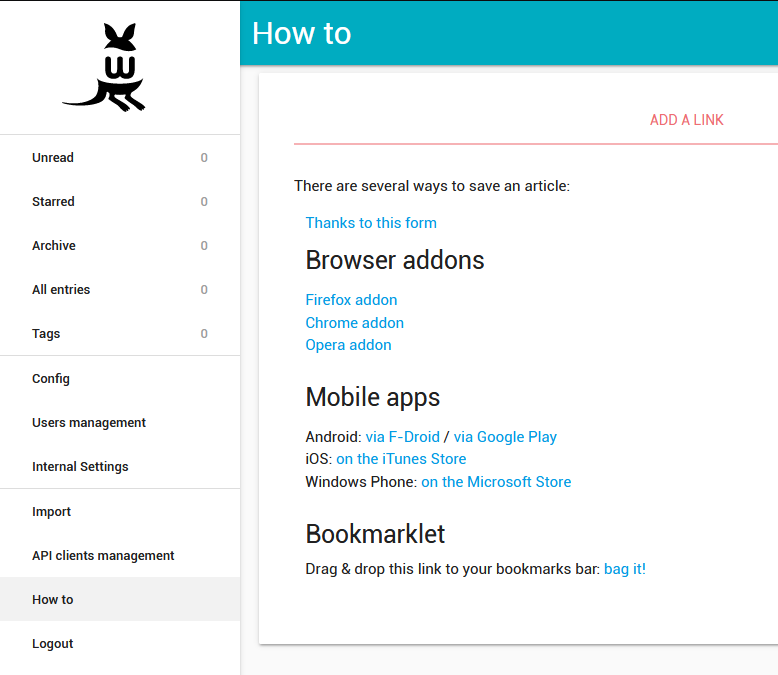Go to Users management
This screenshot has width=778, height=675.
tap(89, 423)
